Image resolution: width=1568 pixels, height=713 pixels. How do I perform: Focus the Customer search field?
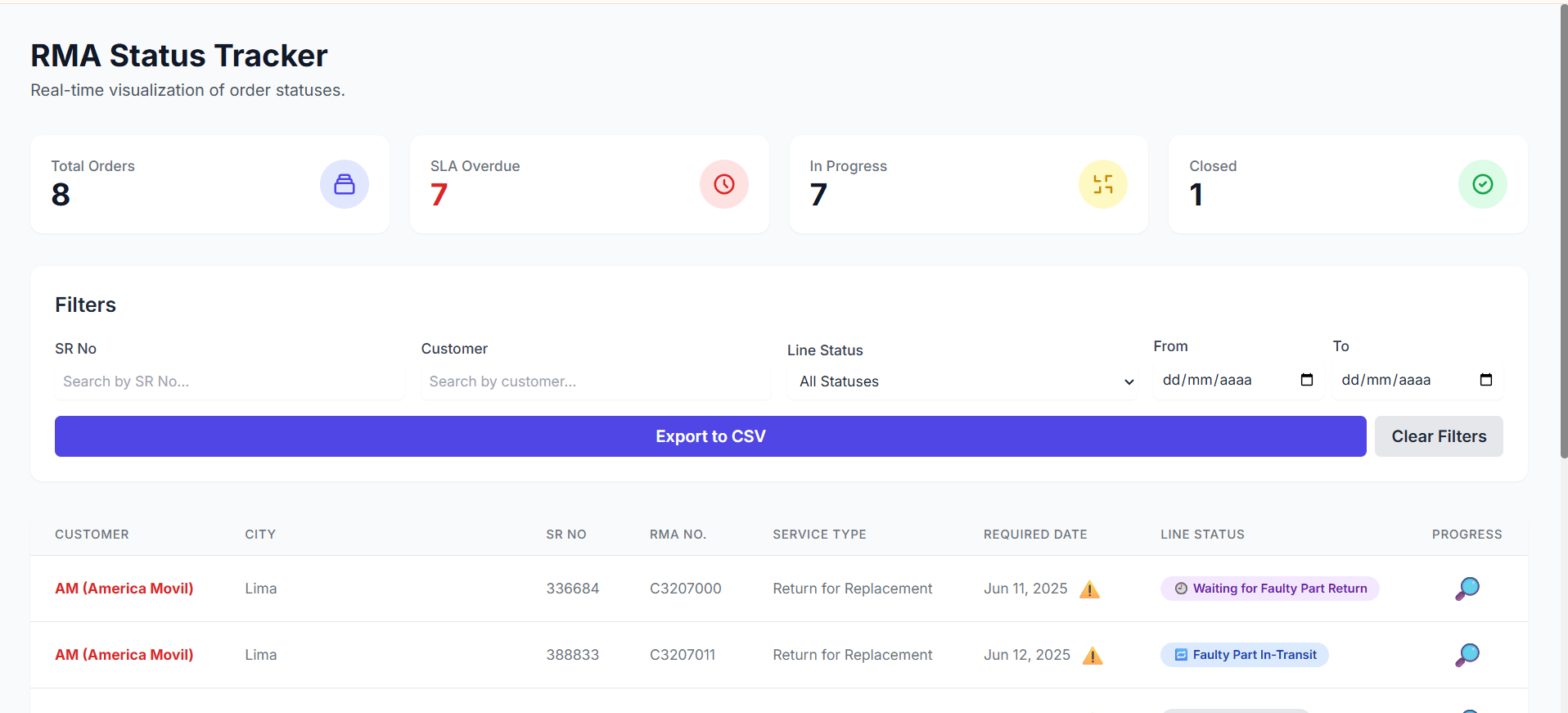tap(596, 381)
